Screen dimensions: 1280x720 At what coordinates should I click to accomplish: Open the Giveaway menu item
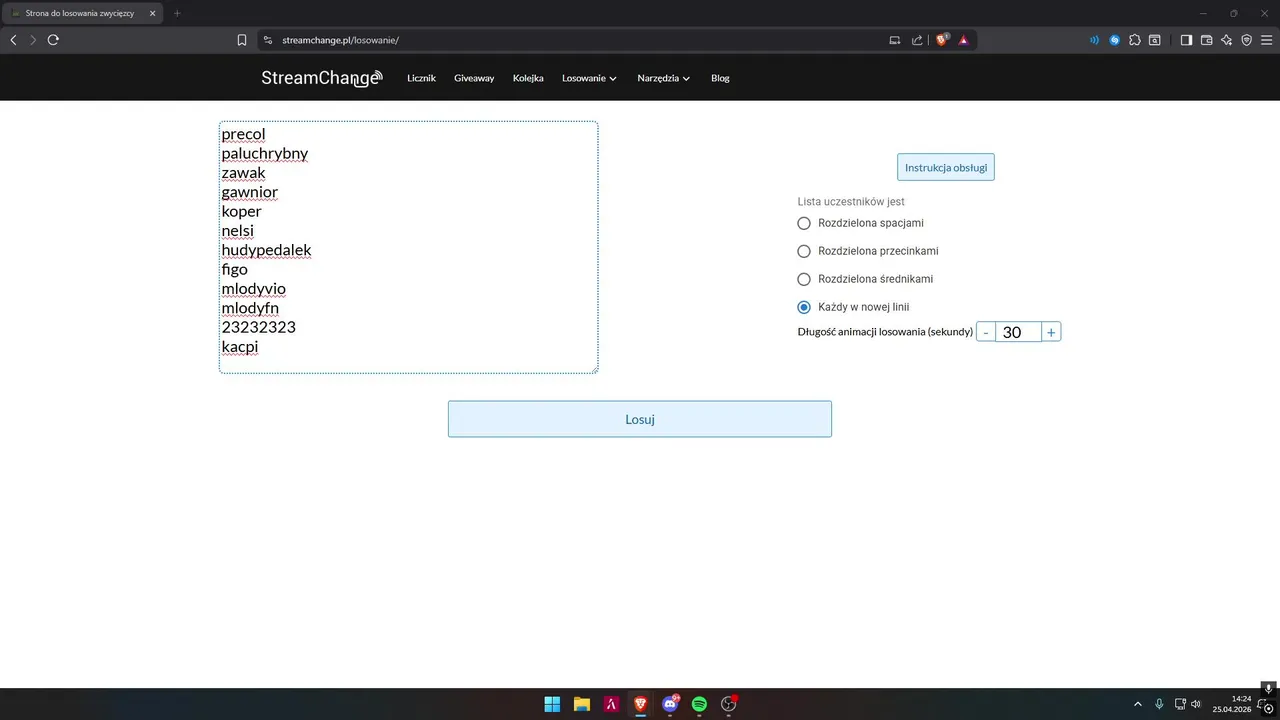(x=474, y=78)
